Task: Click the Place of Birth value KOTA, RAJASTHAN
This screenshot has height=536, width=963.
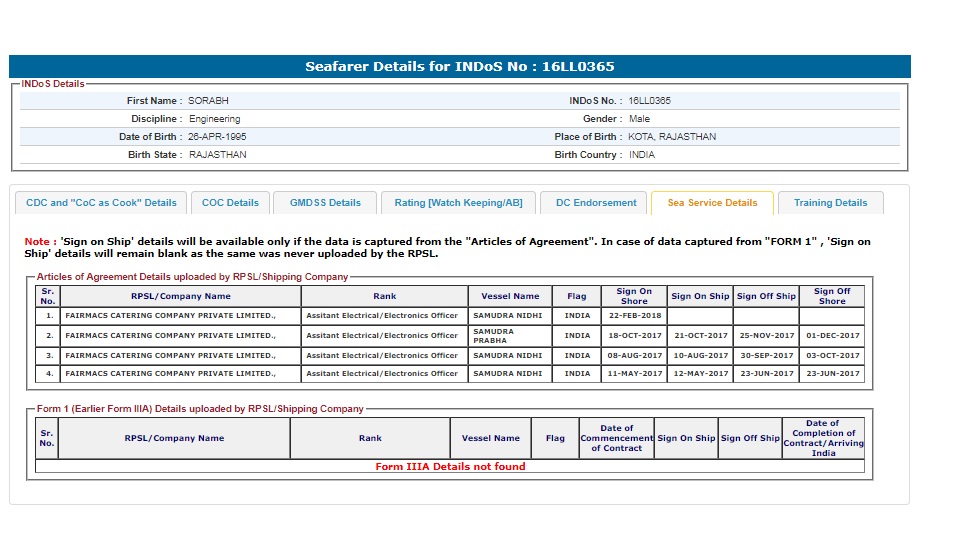Action: [x=671, y=137]
